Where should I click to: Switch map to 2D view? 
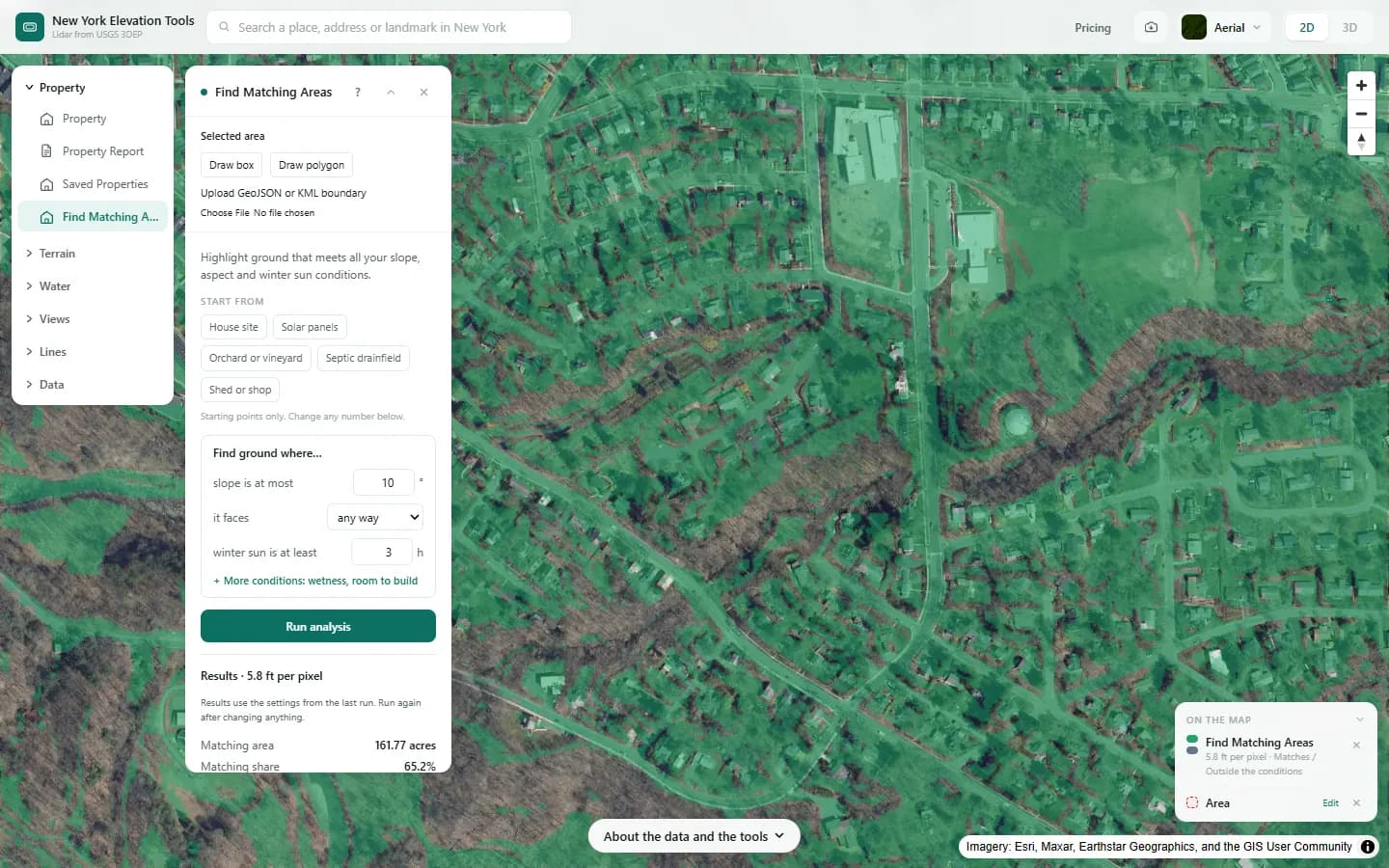(1307, 27)
